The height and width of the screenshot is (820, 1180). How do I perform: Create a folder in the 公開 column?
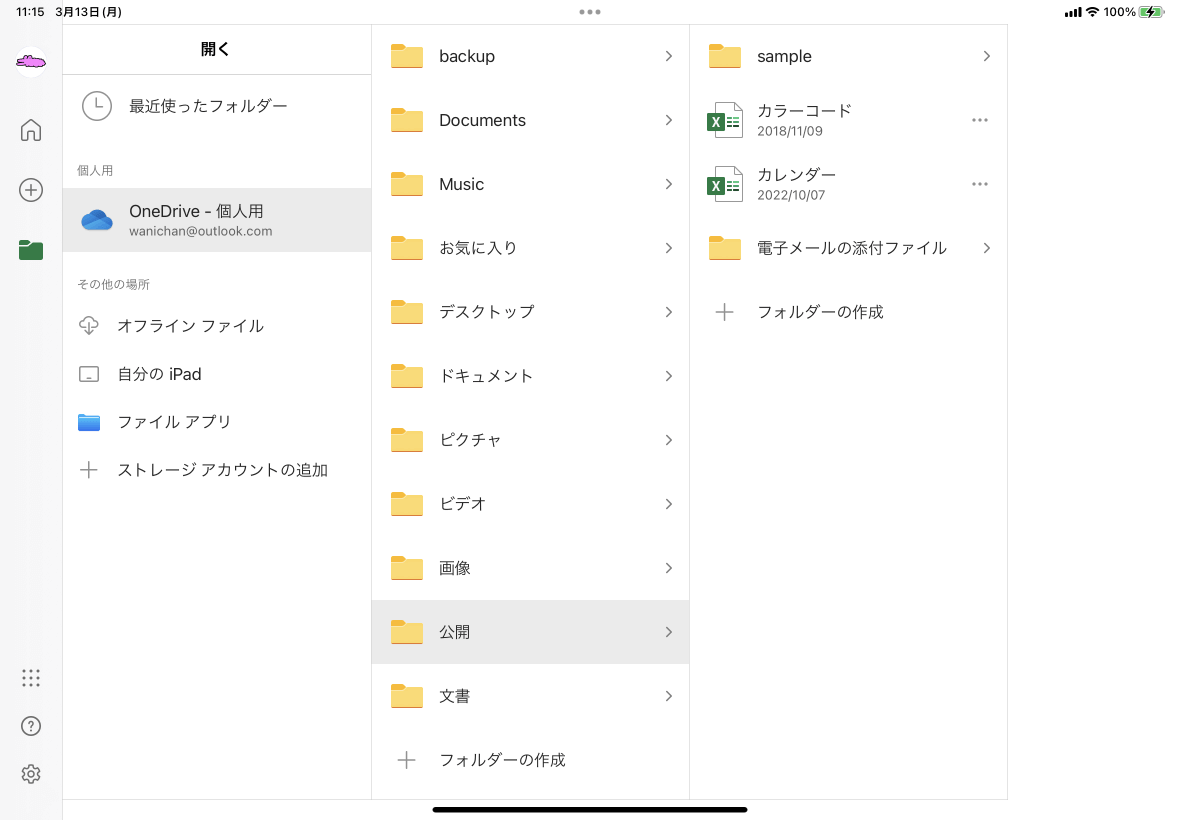coord(820,312)
